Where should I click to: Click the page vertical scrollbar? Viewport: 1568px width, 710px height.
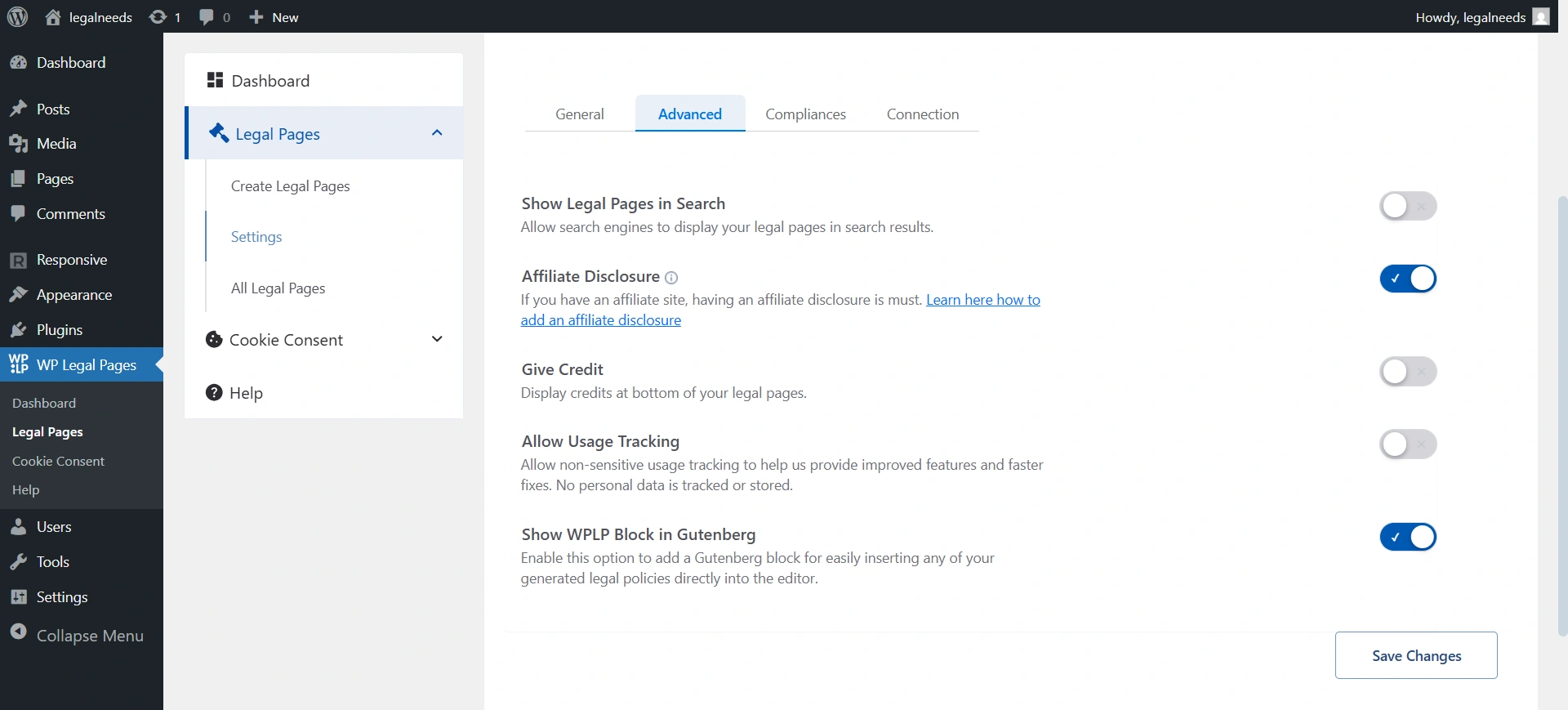click(1561, 409)
